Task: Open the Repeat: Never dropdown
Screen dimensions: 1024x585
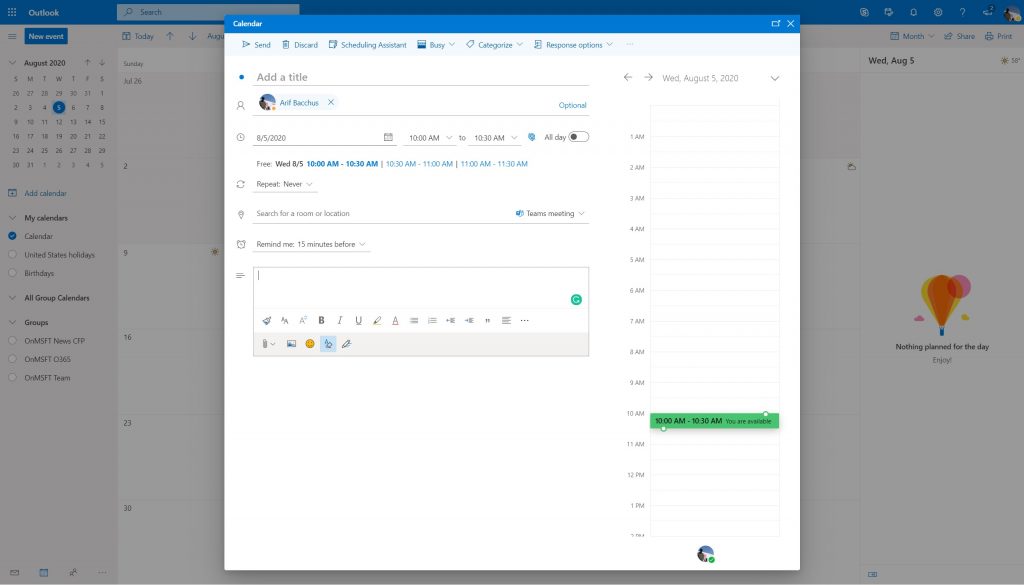Action: coord(285,184)
